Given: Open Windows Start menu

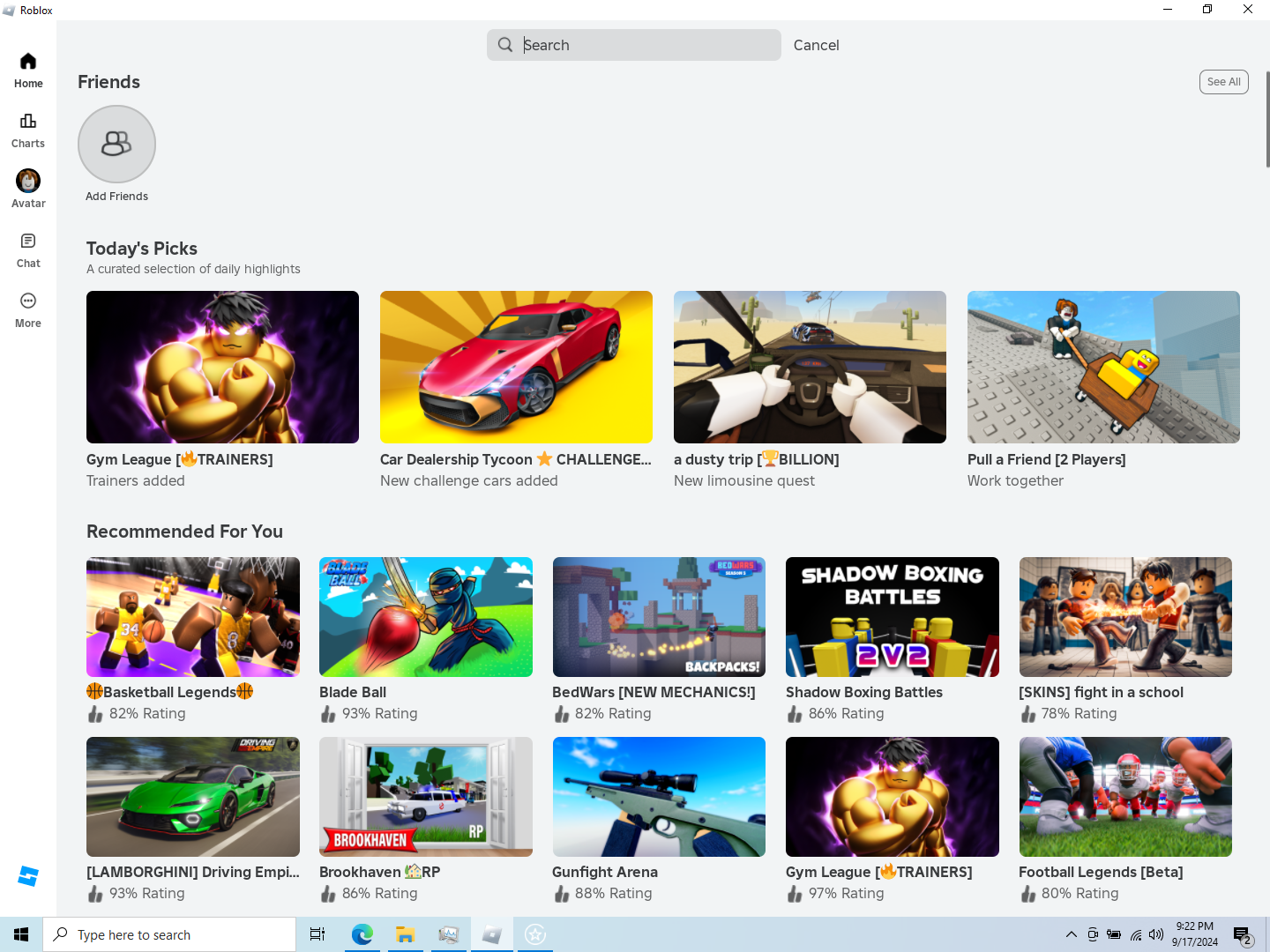Looking at the screenshot, I should (21, 934).
